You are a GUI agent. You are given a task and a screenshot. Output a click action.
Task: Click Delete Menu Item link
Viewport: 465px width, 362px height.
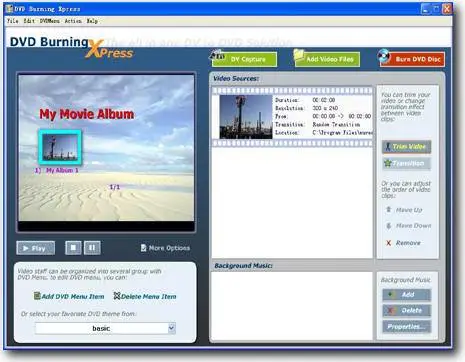[145, 296]
